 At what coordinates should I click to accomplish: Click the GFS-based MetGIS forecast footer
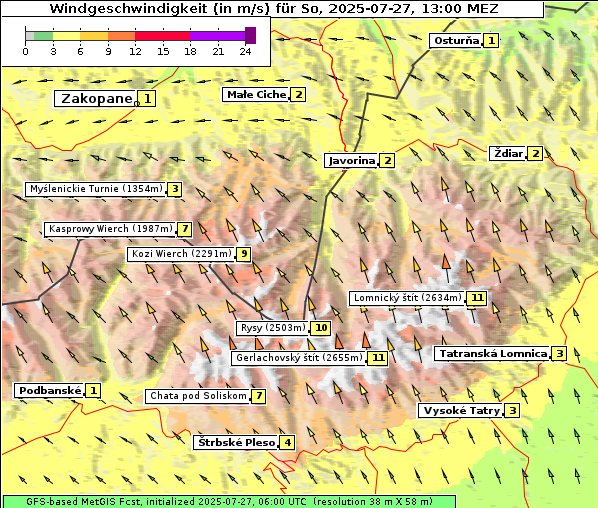229,502
